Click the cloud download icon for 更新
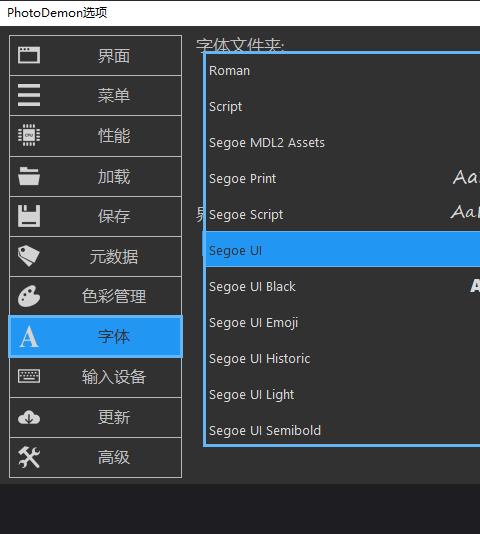Viewport: 480px width, 534px height. pyautogui.click(x=29, y=417)
